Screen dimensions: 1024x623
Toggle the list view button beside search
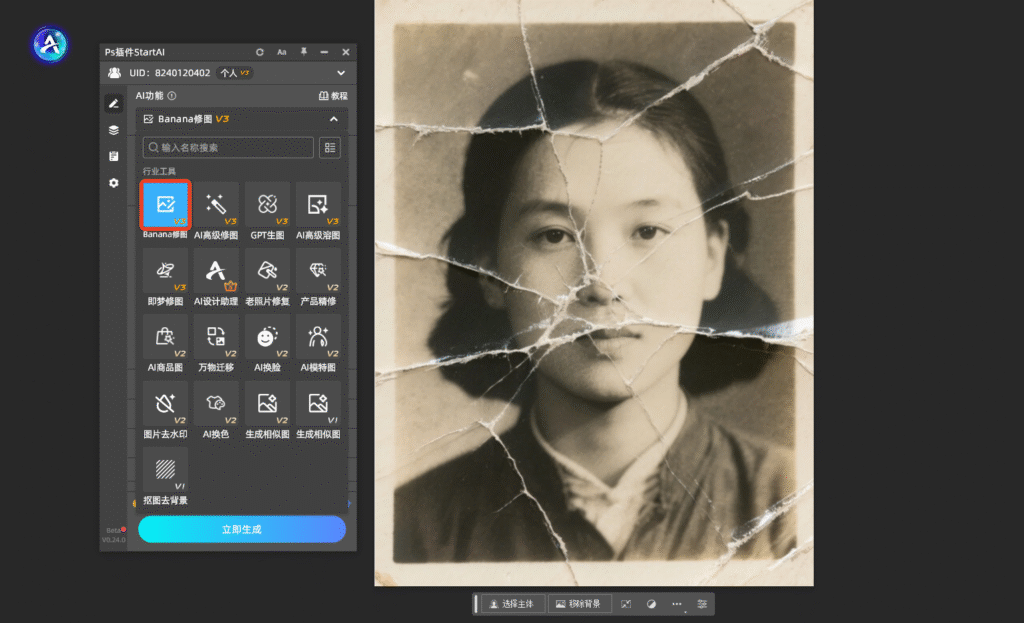(x=329, y=148)
